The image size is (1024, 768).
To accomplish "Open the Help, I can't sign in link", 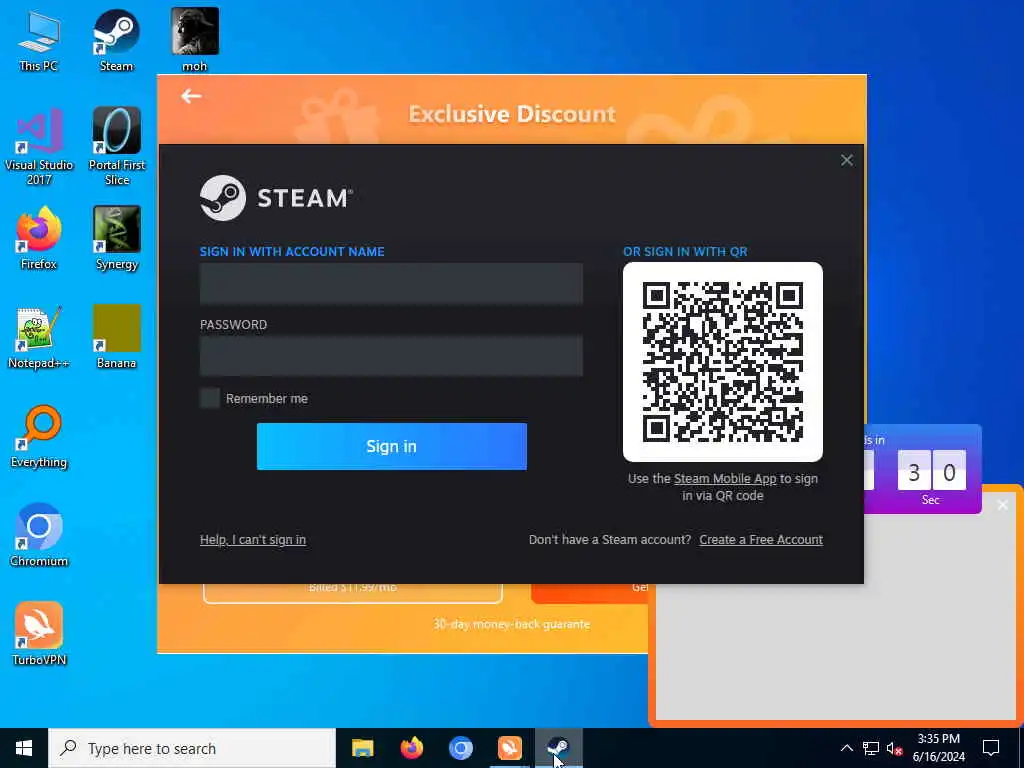I will click(253, 539).
